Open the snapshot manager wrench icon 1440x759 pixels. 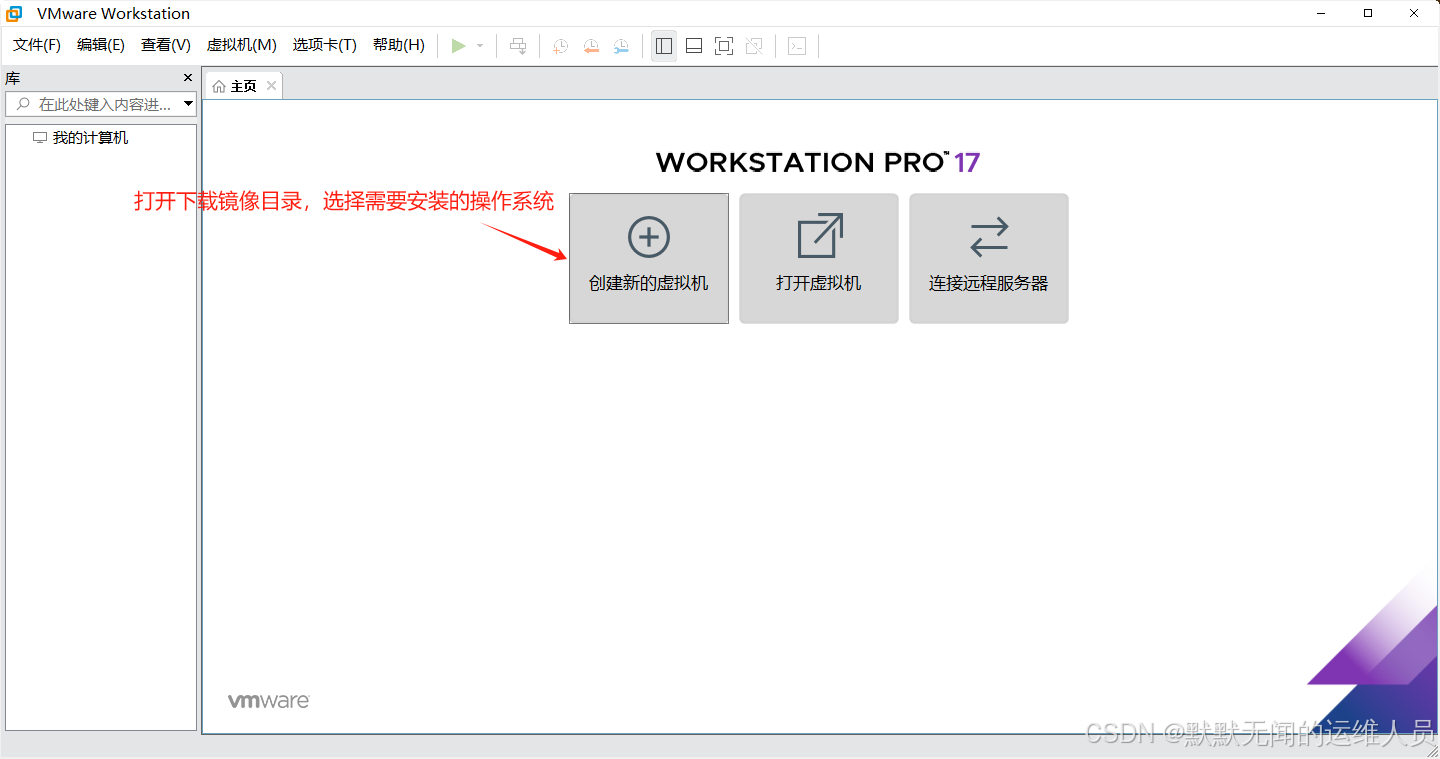pyautogui.click(x=621, y=46)
